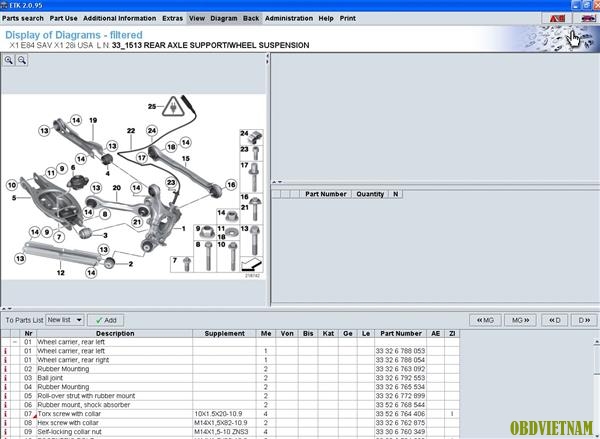Go to previous main group «MG
The height and width of the screenshot is (439, 600).
point(485,320)
